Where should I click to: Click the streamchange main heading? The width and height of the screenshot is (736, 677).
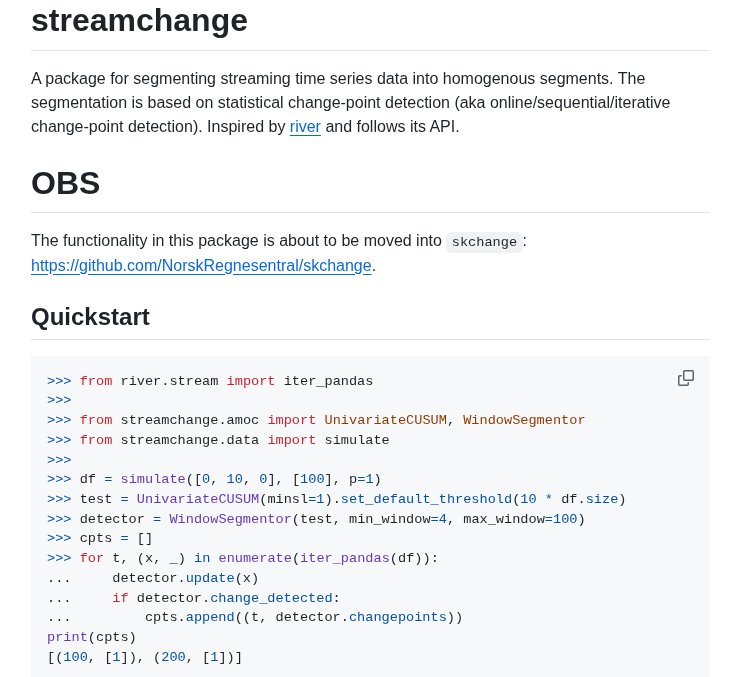[x=139, y=21]
